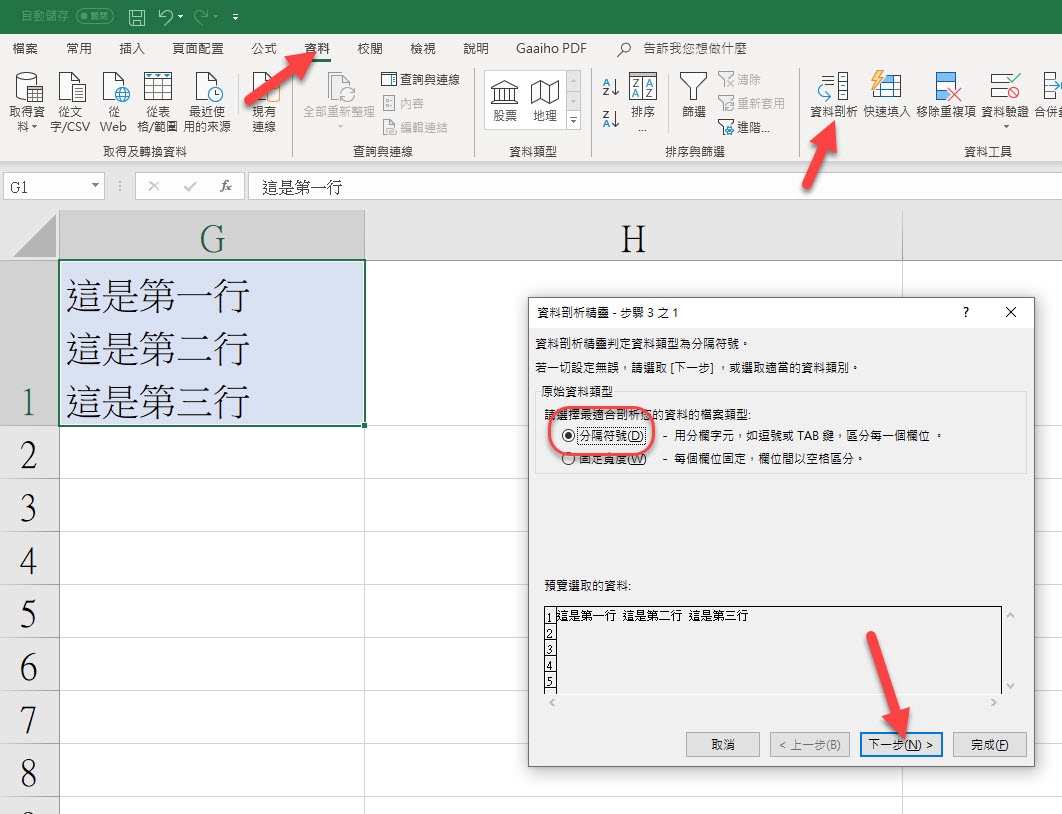Viewport: 1062px width, 814px height.
Task: Expand the data types gallery more arrow
Action: click(x=573, y=121)
